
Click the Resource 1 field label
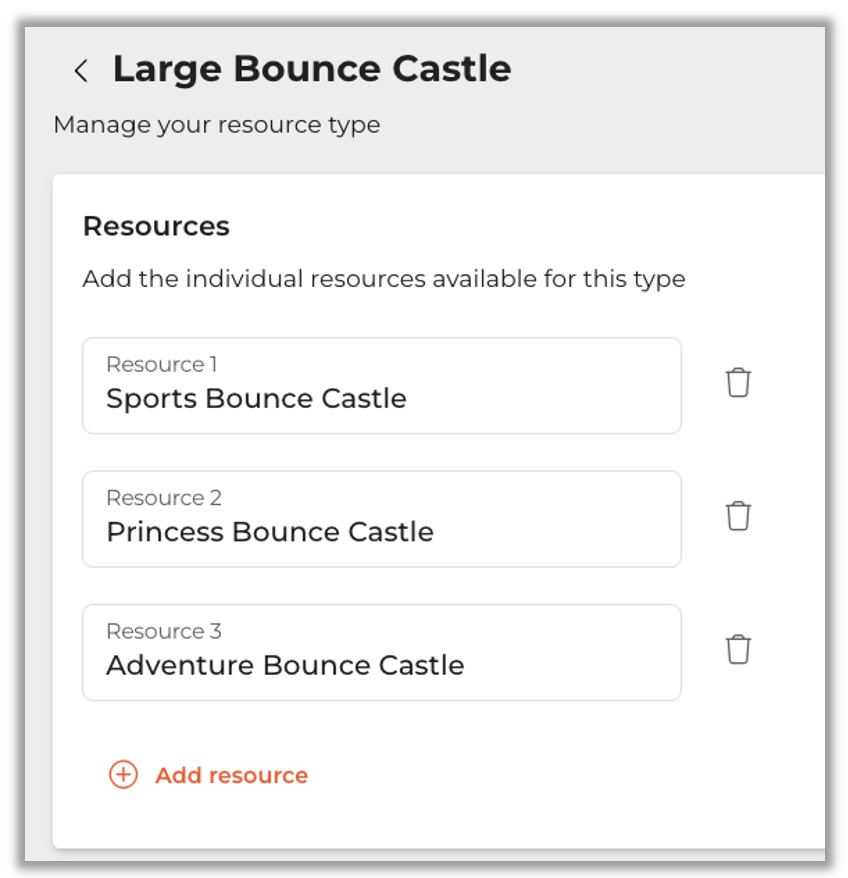161,364
